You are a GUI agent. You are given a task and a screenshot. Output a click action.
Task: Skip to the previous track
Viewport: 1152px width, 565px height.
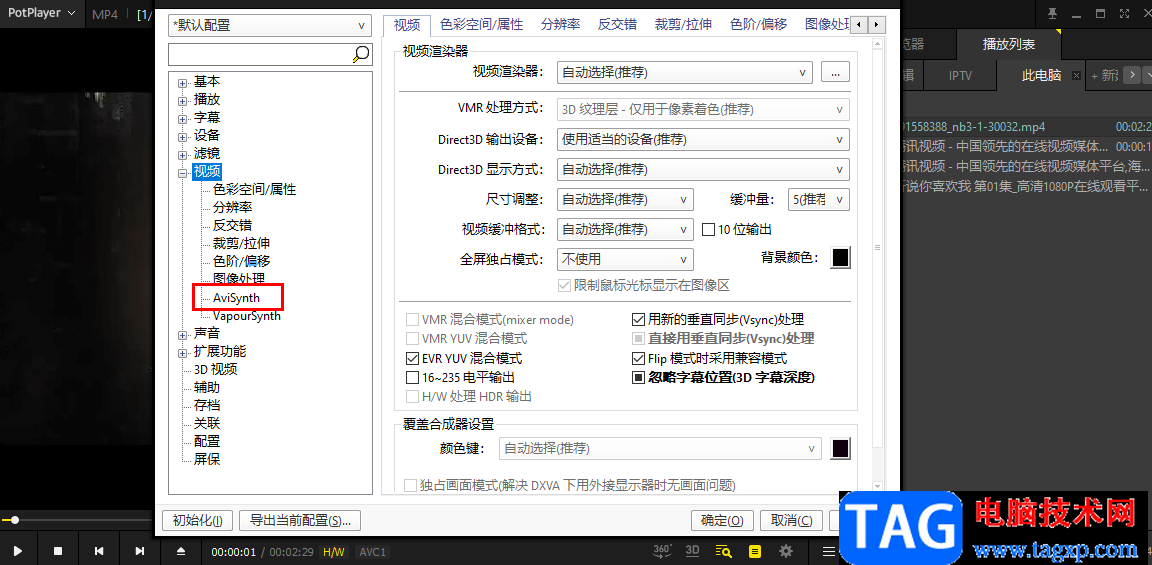point(98,551)
